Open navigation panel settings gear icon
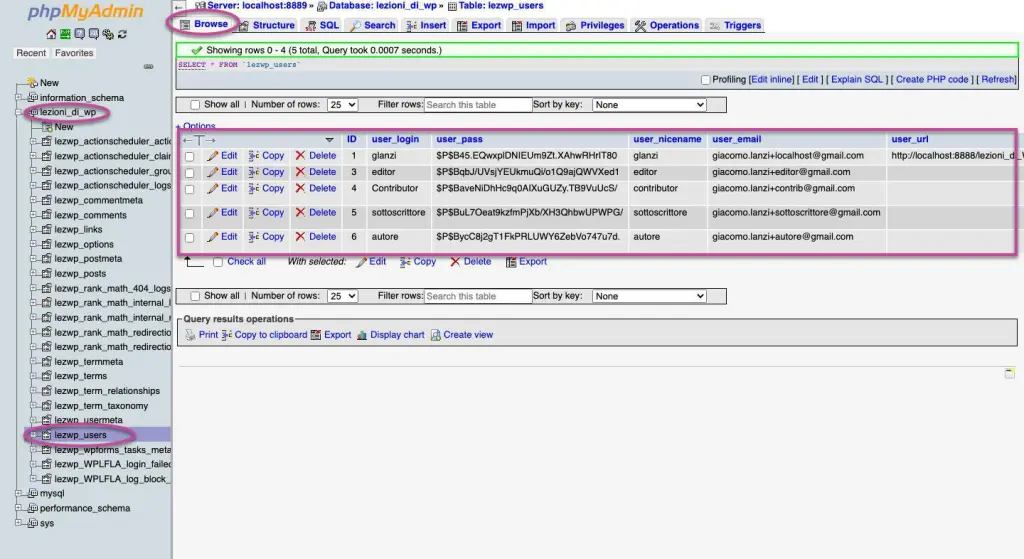This screenshot has width=1024, height=559. point(108,34)
